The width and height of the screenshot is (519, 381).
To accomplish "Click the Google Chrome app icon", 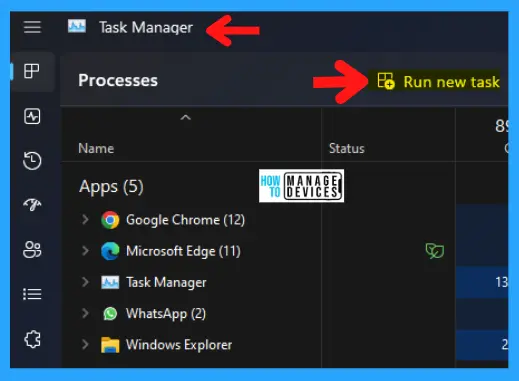I will pos(110,220).
